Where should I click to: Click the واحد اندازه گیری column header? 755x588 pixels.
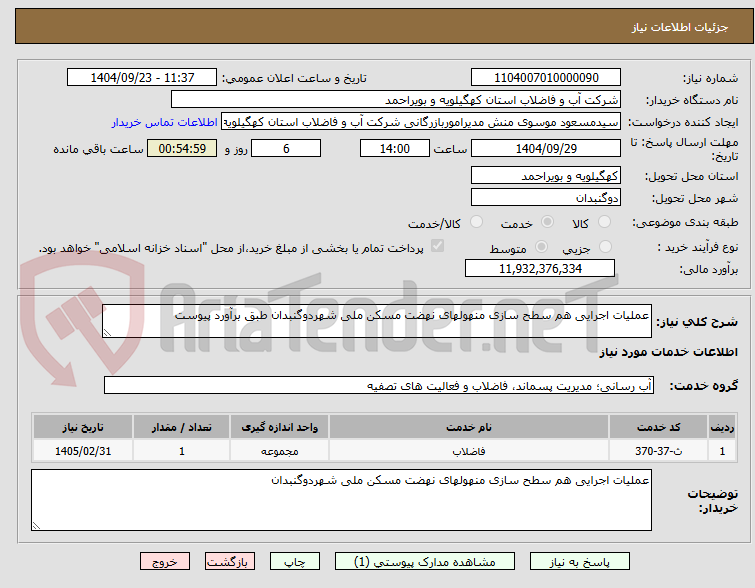[279, 427]
